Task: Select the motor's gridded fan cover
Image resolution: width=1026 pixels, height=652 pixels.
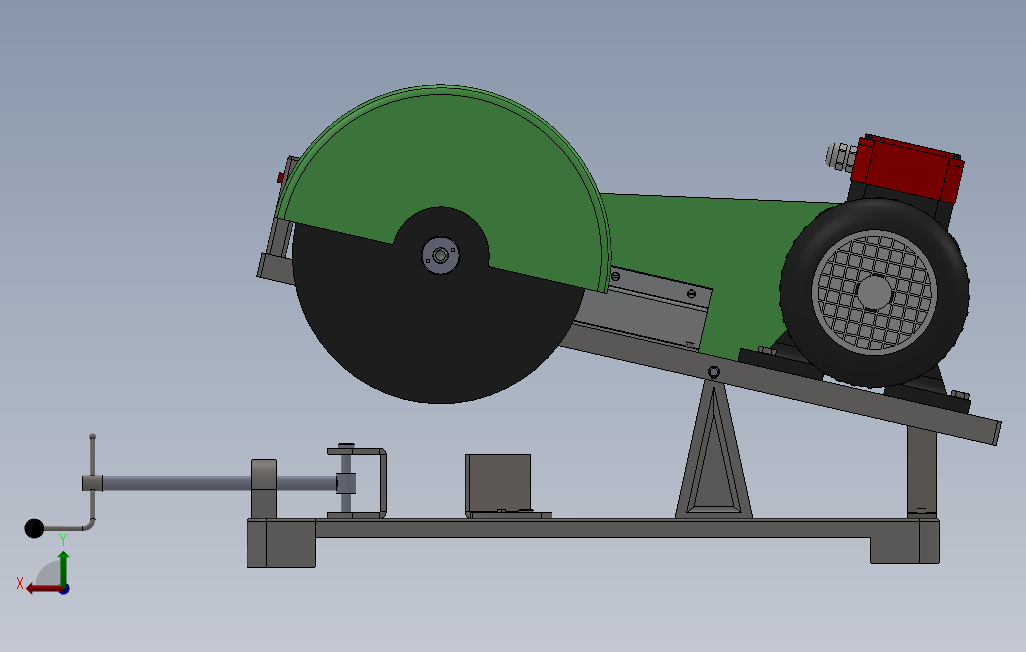Action: tap(874, 293)
